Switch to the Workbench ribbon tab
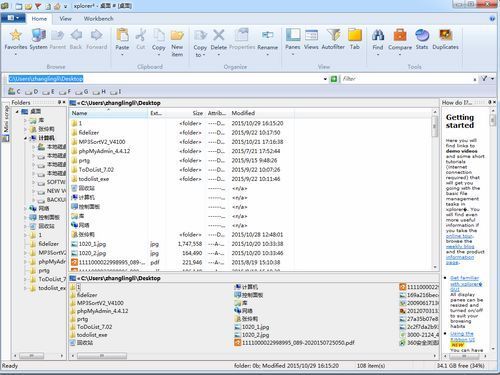Viewport: 500px width, 375px height. 98,19
